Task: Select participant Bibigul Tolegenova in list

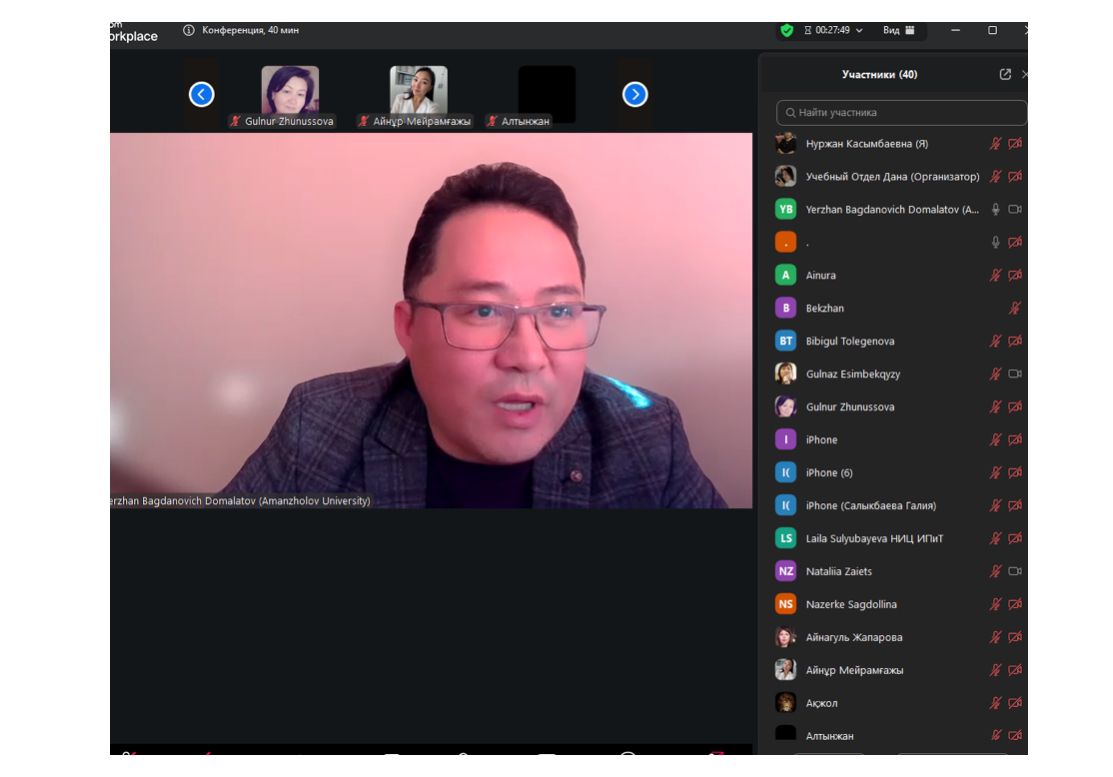Action: [x=850, y=341]
